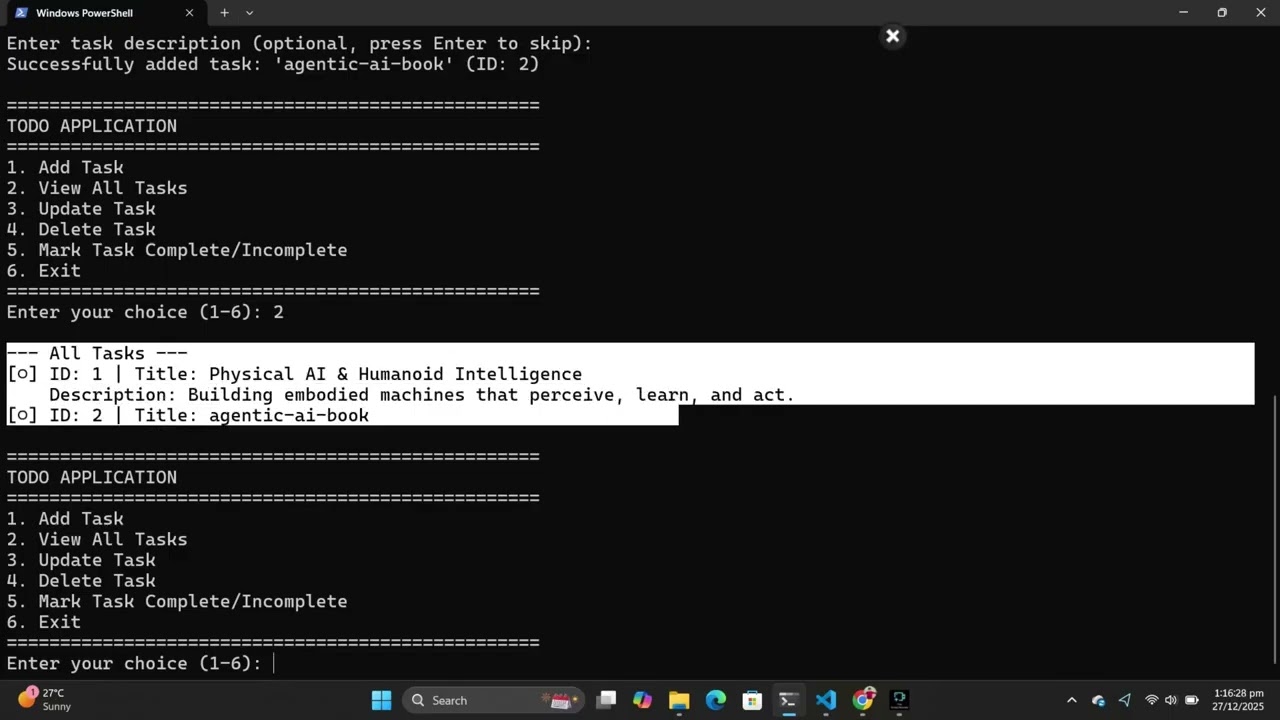Click the '--- All Tasks ---' heading

pyautogui.click(x=97, y=353)
